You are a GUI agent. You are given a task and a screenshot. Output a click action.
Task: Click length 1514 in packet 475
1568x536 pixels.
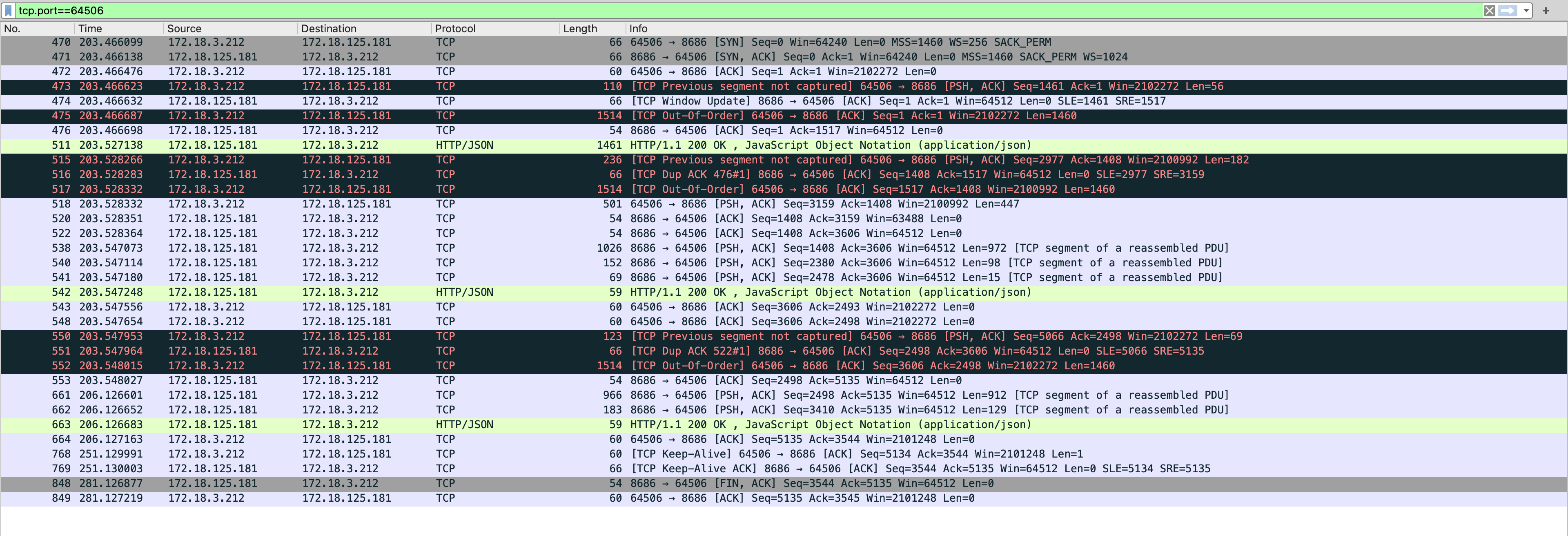click(x=609, y=116)
